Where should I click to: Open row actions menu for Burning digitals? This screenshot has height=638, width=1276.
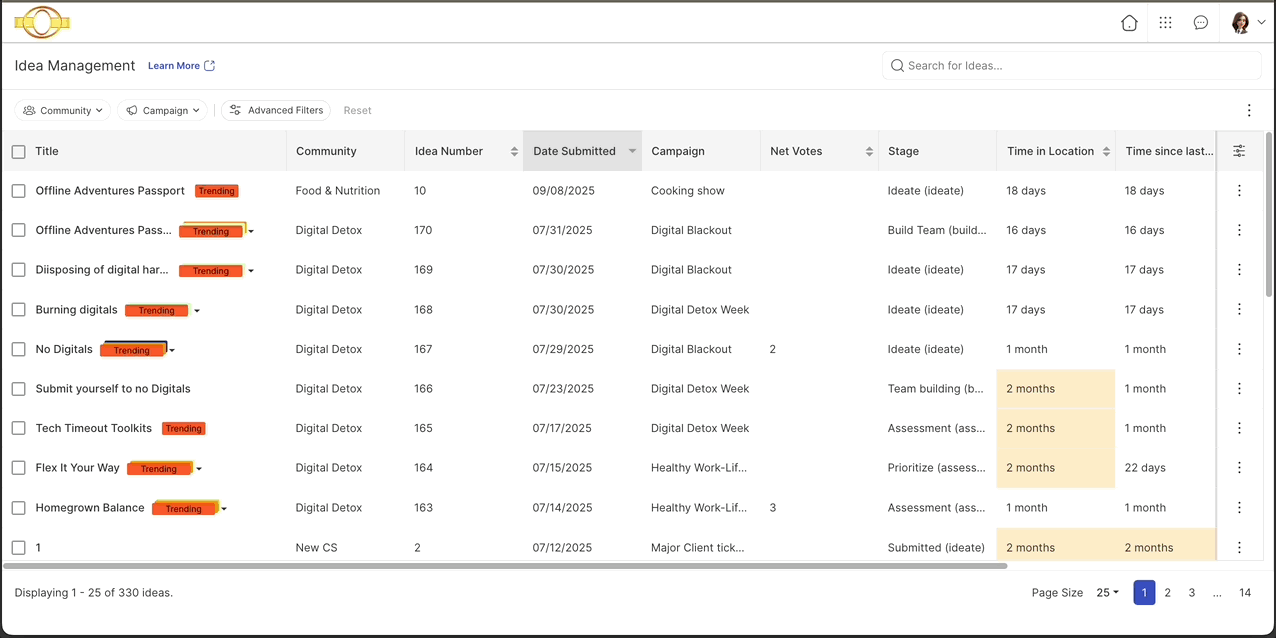coord(1239,310)
